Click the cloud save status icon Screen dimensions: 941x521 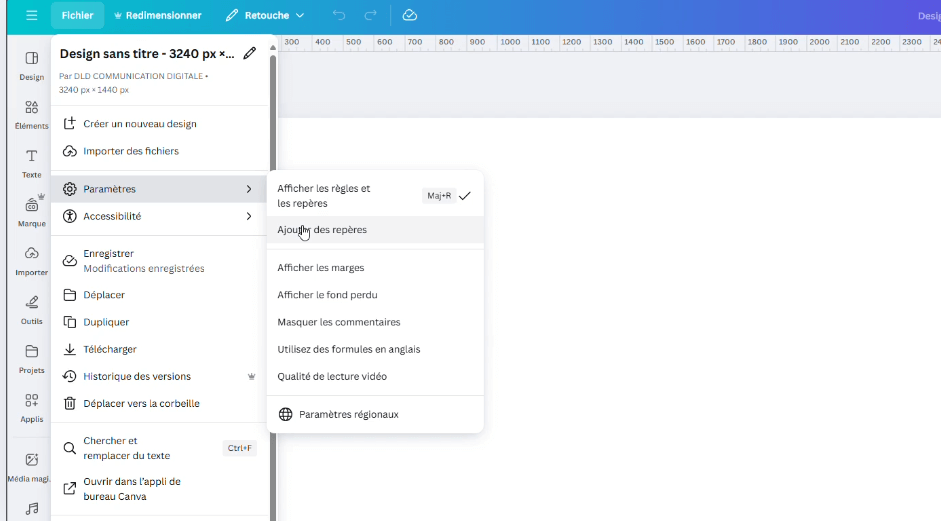pyautogui.click(x=410, y=15)
